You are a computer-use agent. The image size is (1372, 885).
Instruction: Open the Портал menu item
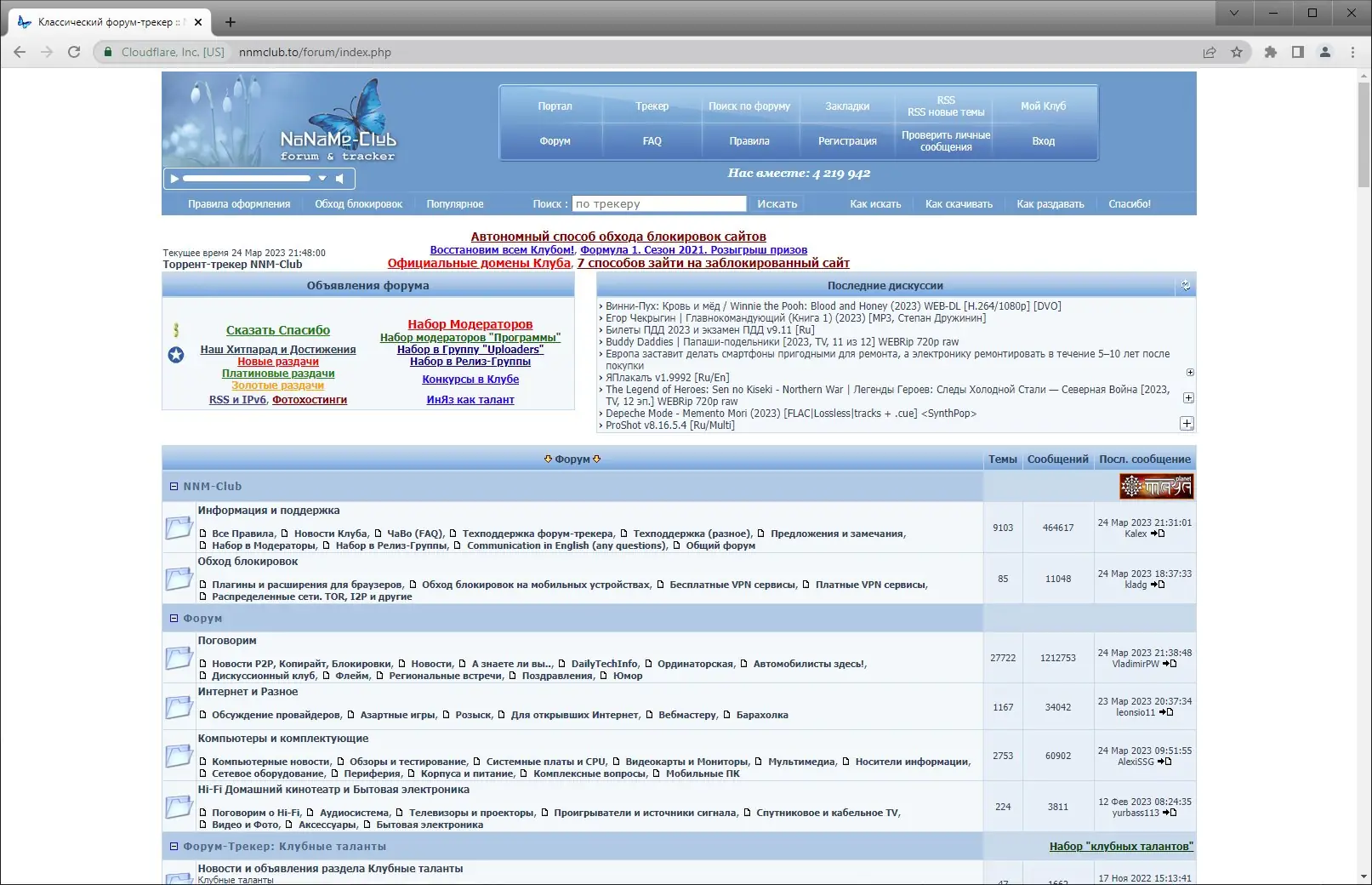[555, 106]
